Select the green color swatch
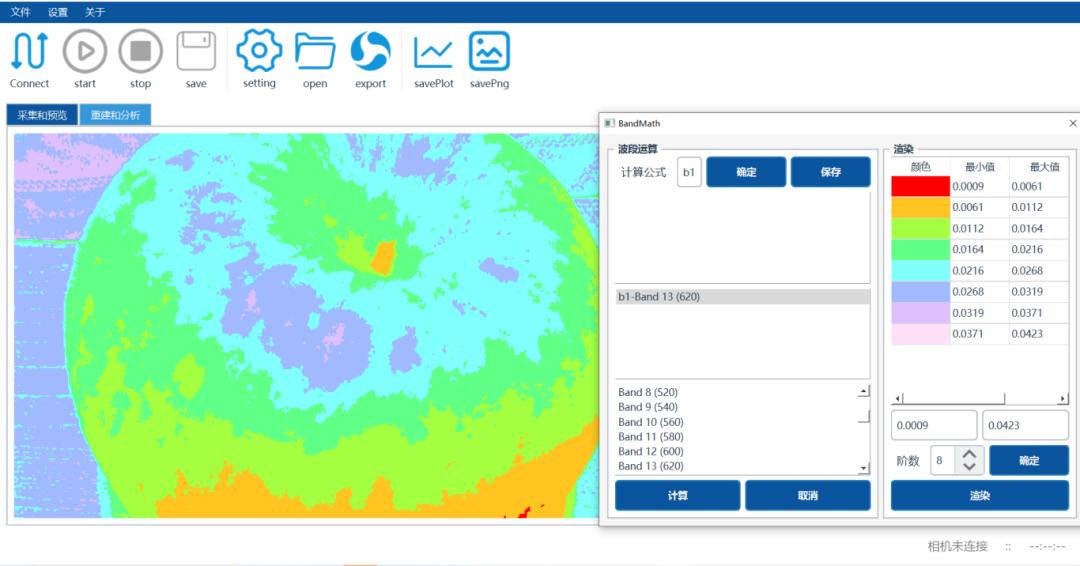Image resolution: width=1080 pixels, height=566 pixels. click(920, 249)
